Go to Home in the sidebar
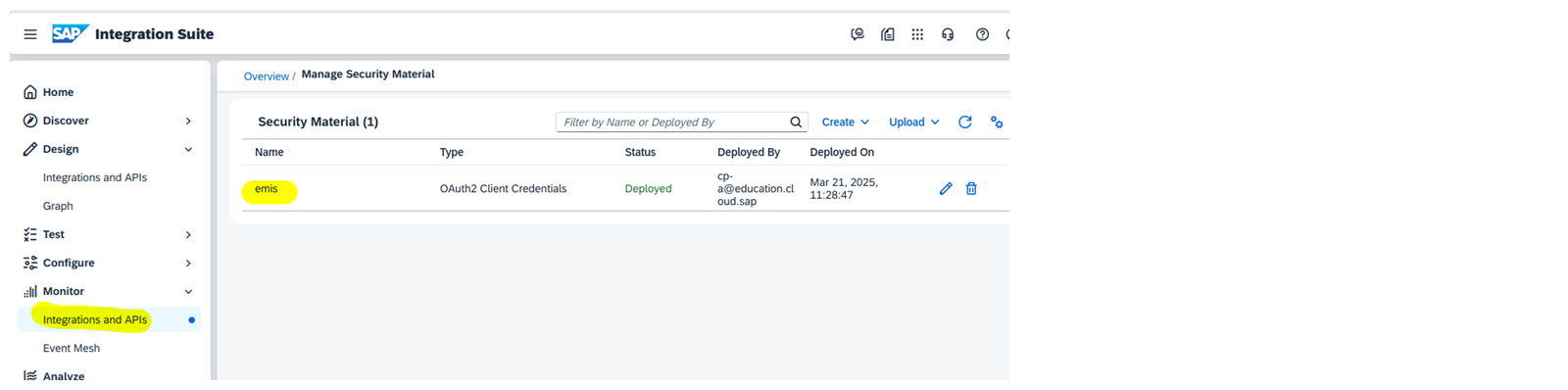This screenshot has height=390, width=1568. 58,92
